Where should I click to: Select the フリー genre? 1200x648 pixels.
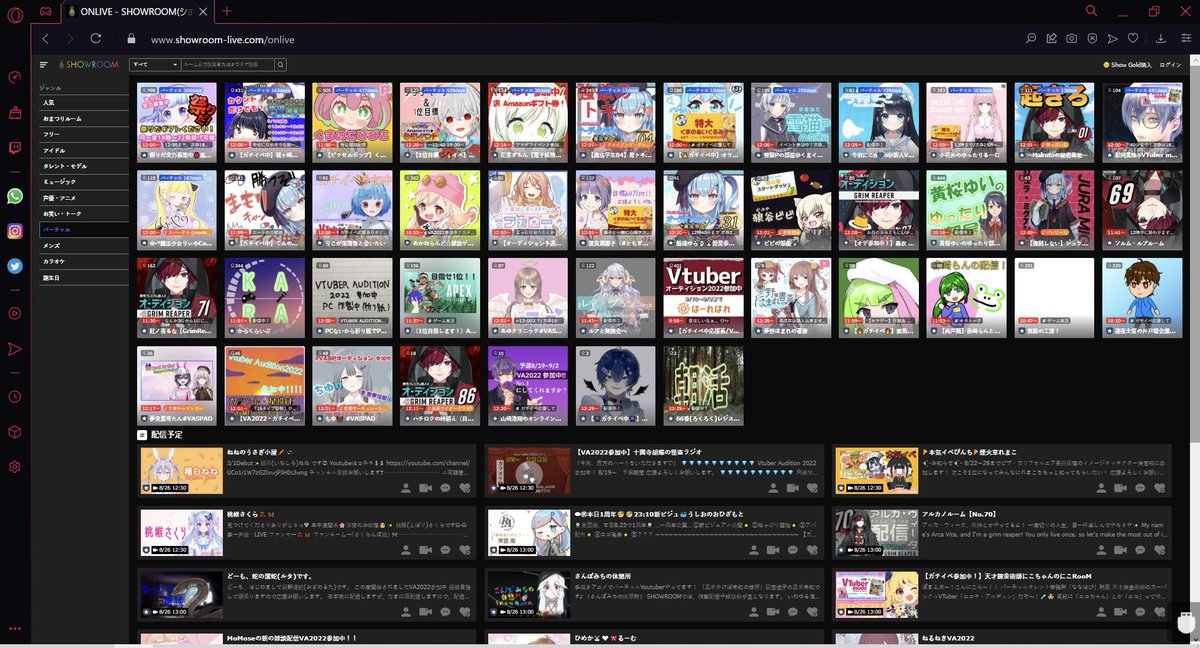(x=83, y=134)
